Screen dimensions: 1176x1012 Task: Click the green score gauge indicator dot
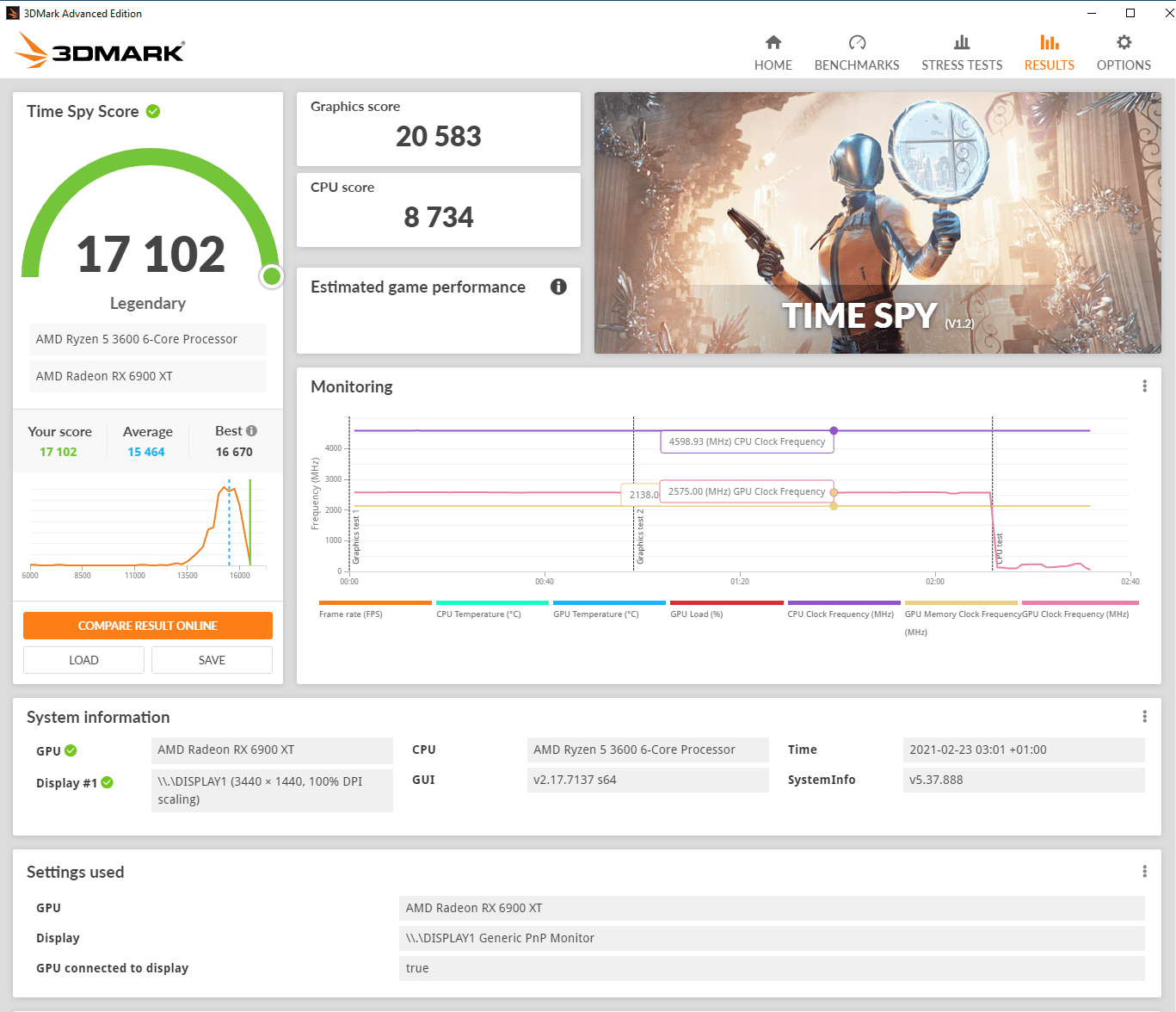point(272,276)
